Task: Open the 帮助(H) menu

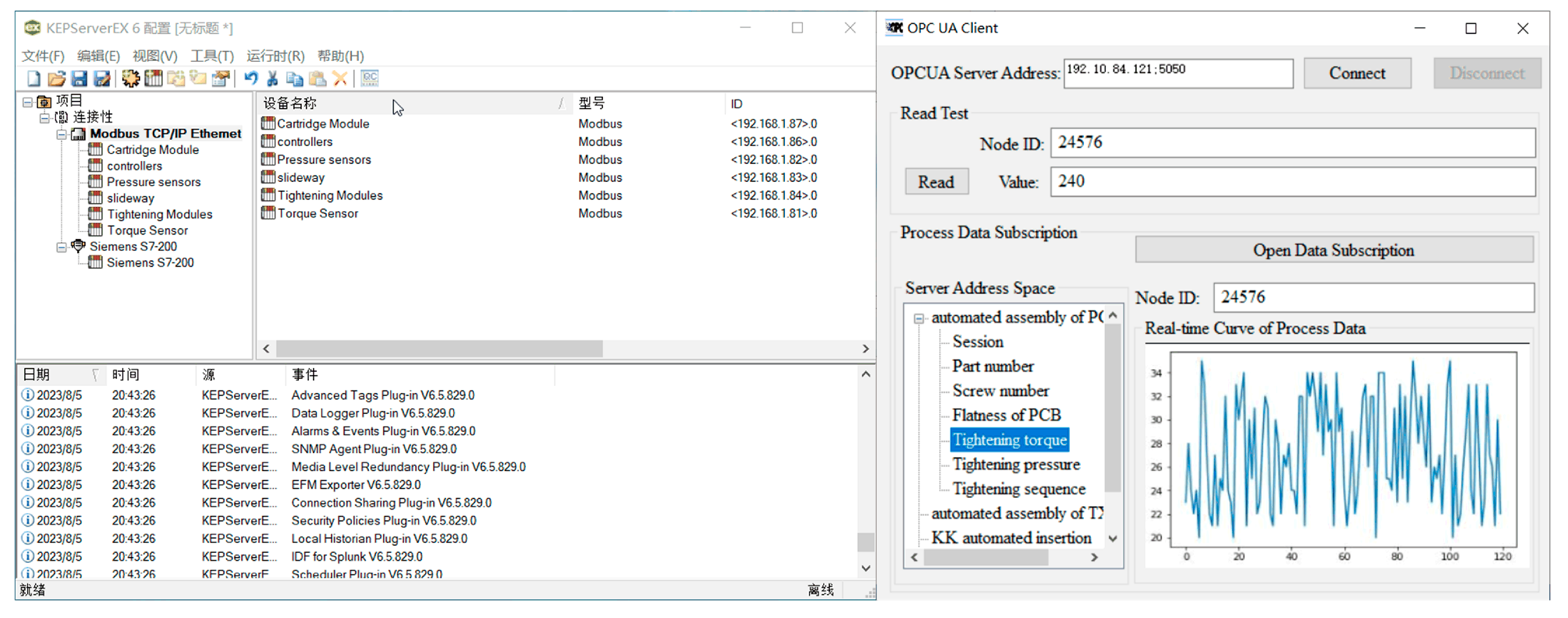Action: tap(340, 56)
